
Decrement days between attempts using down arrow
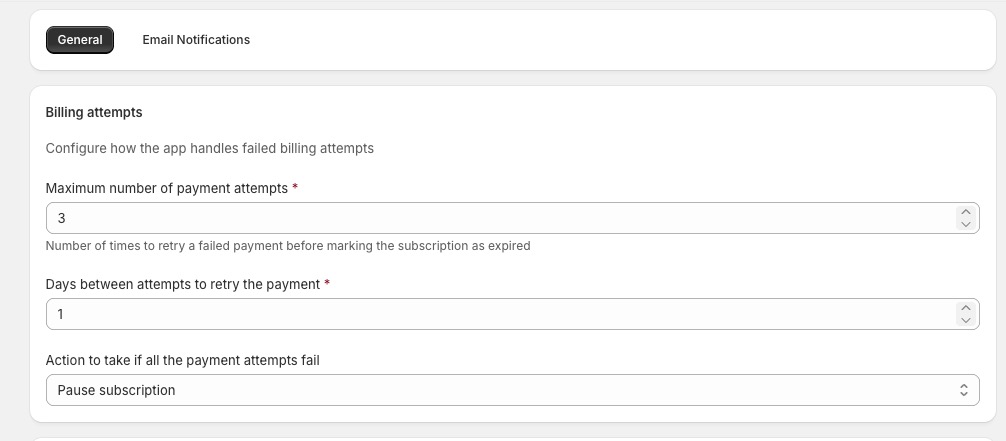(x=964, y=320)
